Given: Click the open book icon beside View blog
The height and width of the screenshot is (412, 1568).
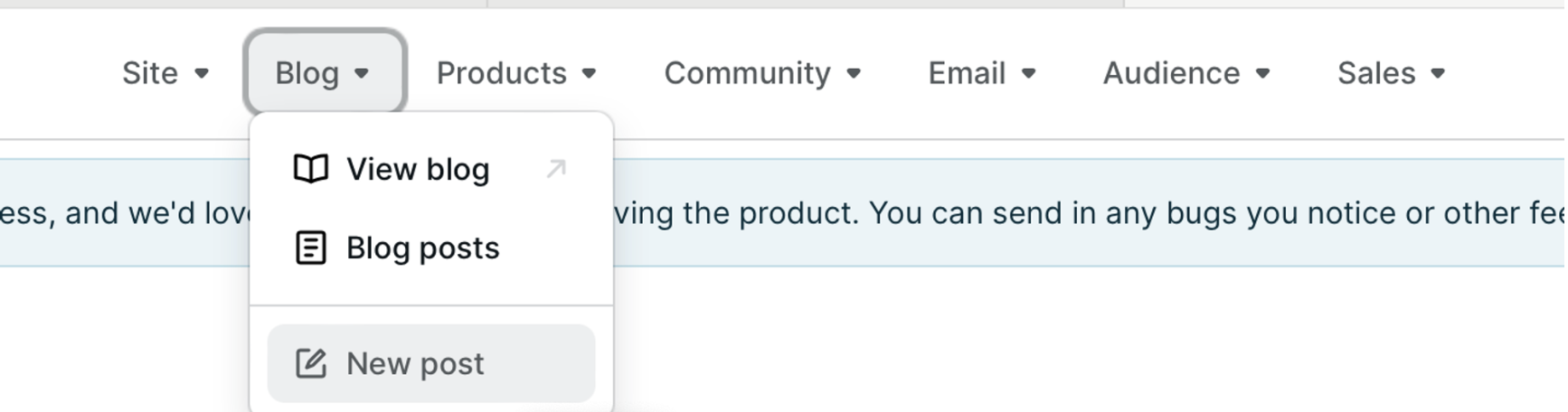Looking at the screenshot, I should point(311,169).
